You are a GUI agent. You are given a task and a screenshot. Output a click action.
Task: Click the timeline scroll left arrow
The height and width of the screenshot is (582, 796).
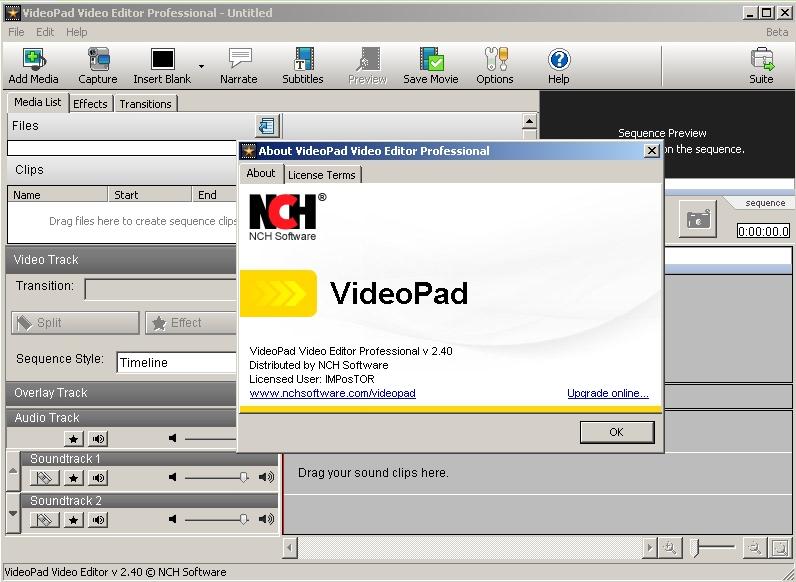289,548
